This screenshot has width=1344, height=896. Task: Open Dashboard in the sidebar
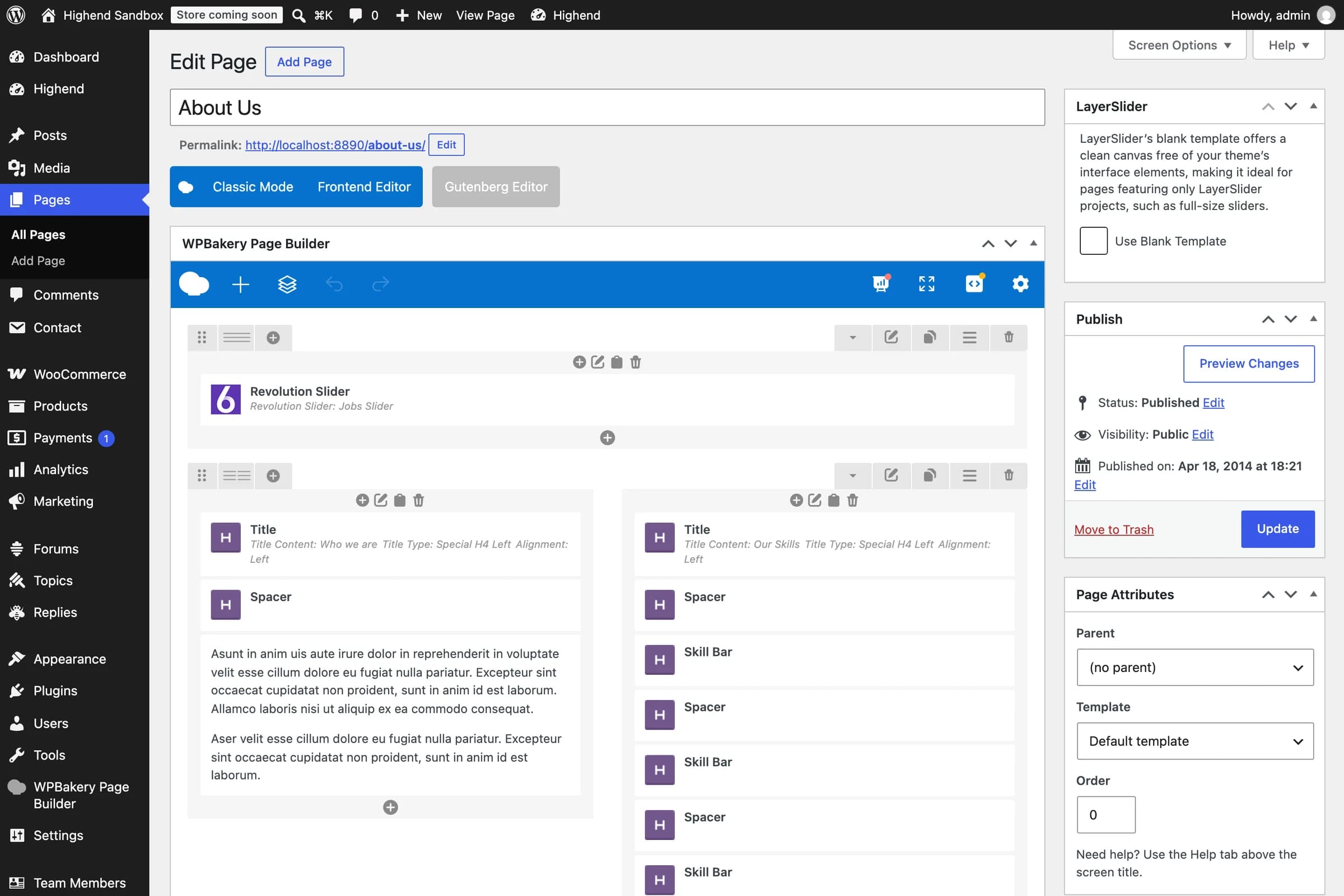74,57
